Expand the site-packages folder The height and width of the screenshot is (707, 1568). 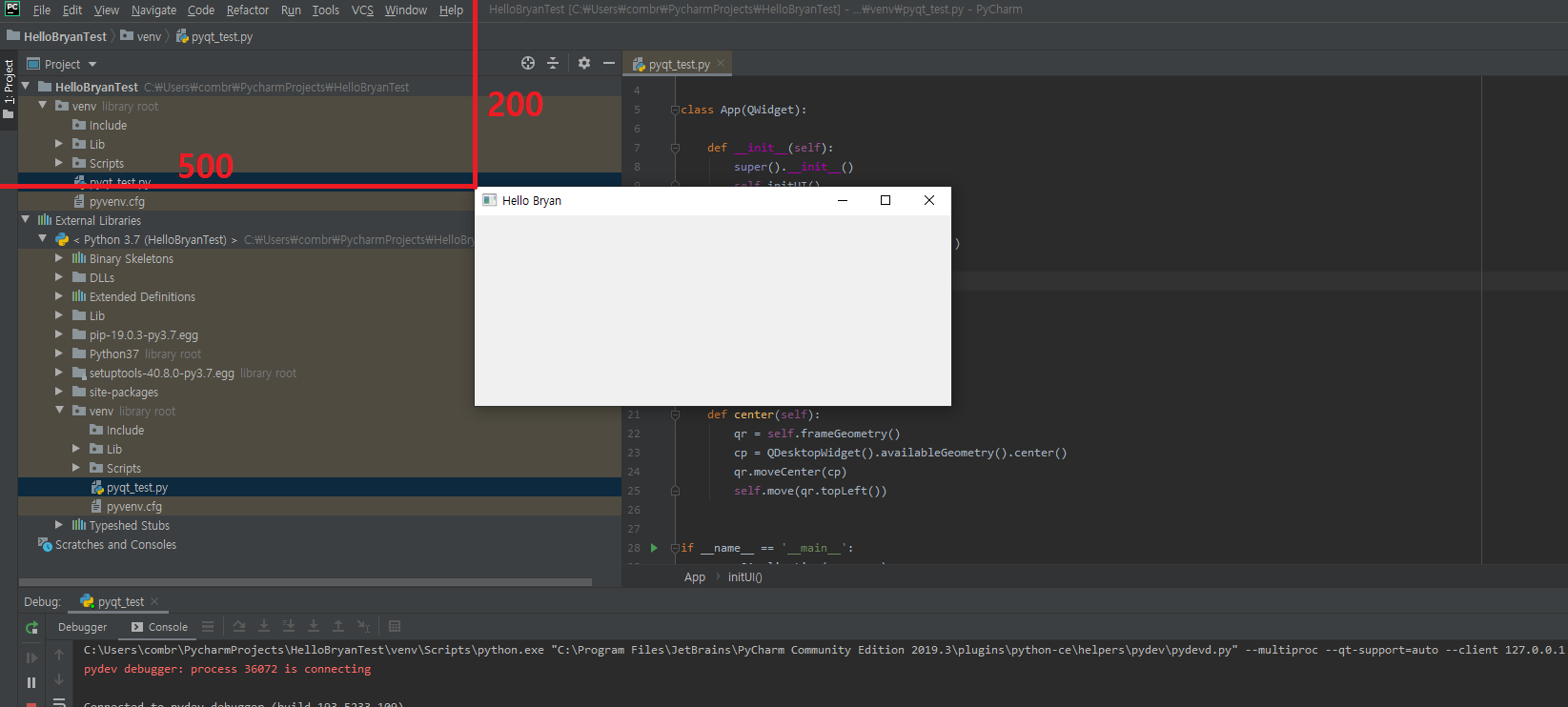[59, 392]
